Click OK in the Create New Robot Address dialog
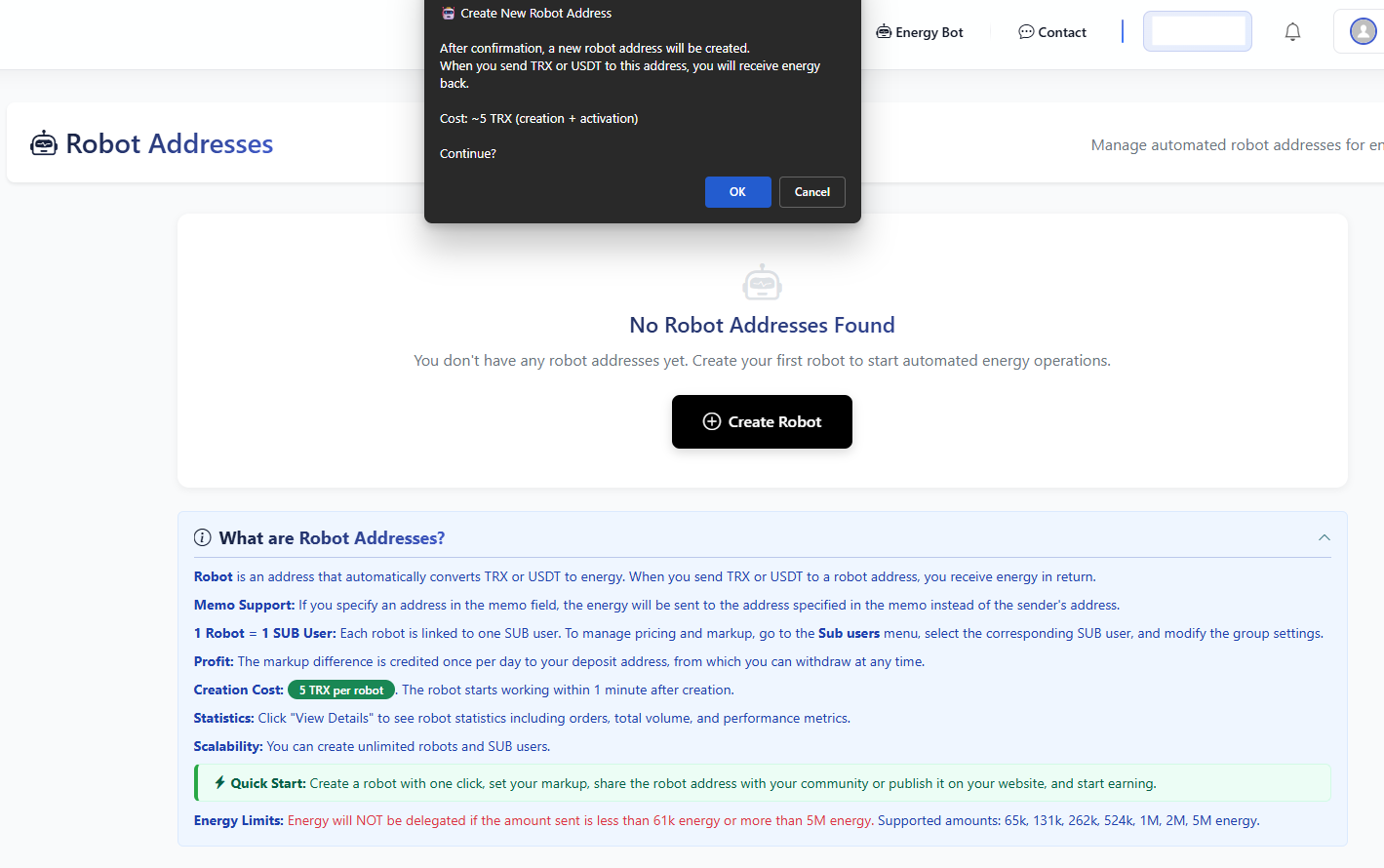The image size is (1384, 868). (x=737, y=192)
